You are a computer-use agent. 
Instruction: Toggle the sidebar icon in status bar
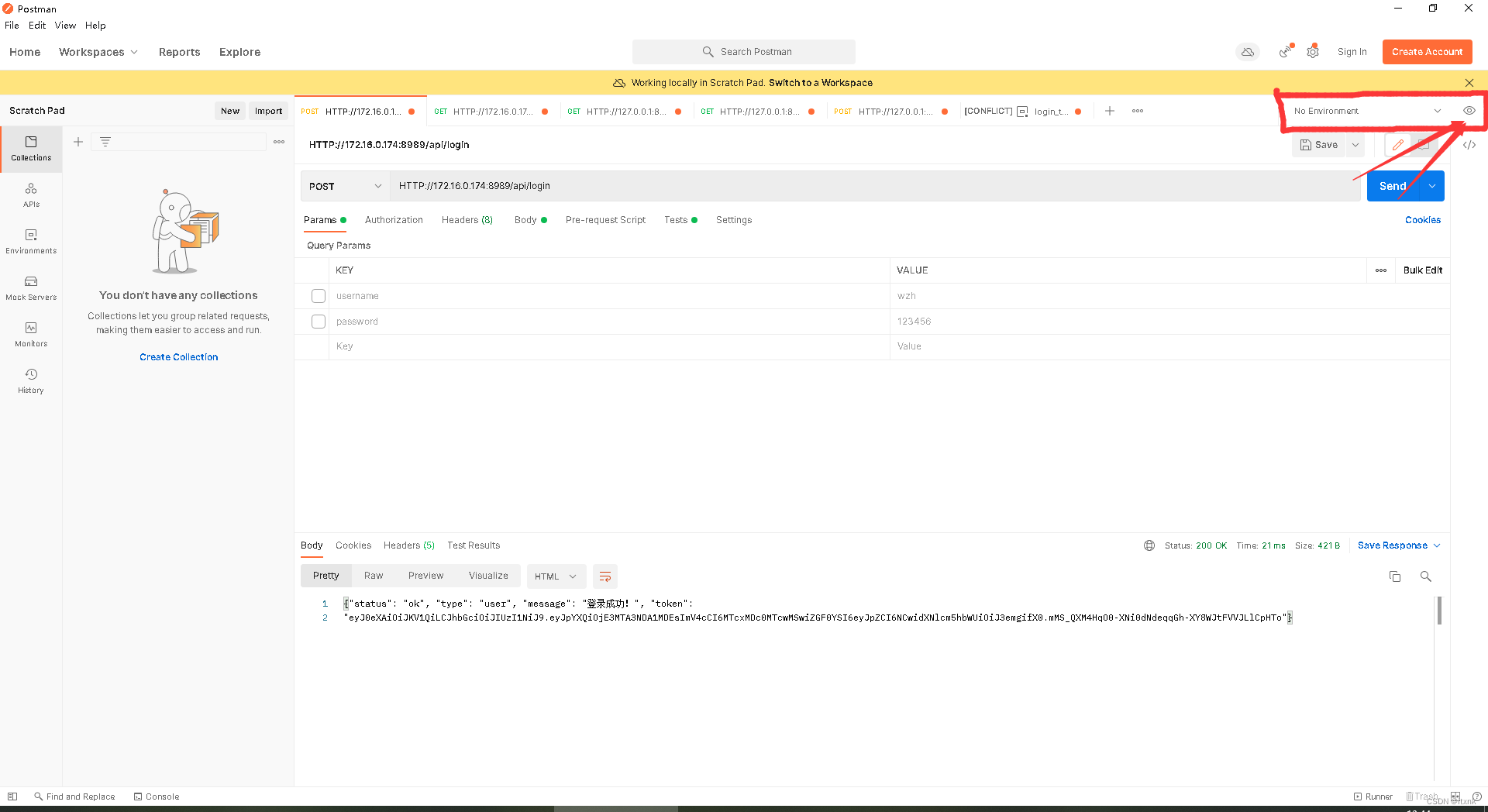pyautogui.click(x=12, y=797)
